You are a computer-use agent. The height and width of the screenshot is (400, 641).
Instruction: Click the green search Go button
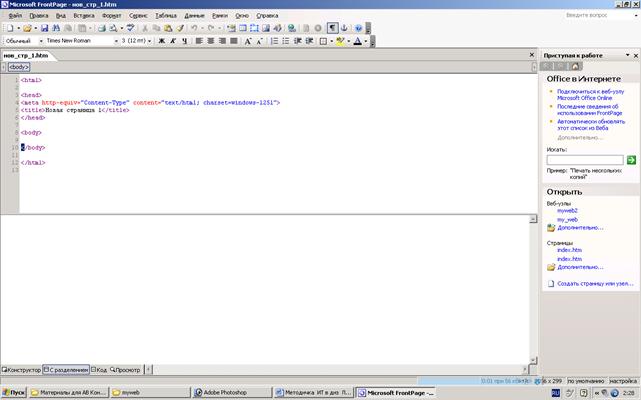(x=631, y=160)
